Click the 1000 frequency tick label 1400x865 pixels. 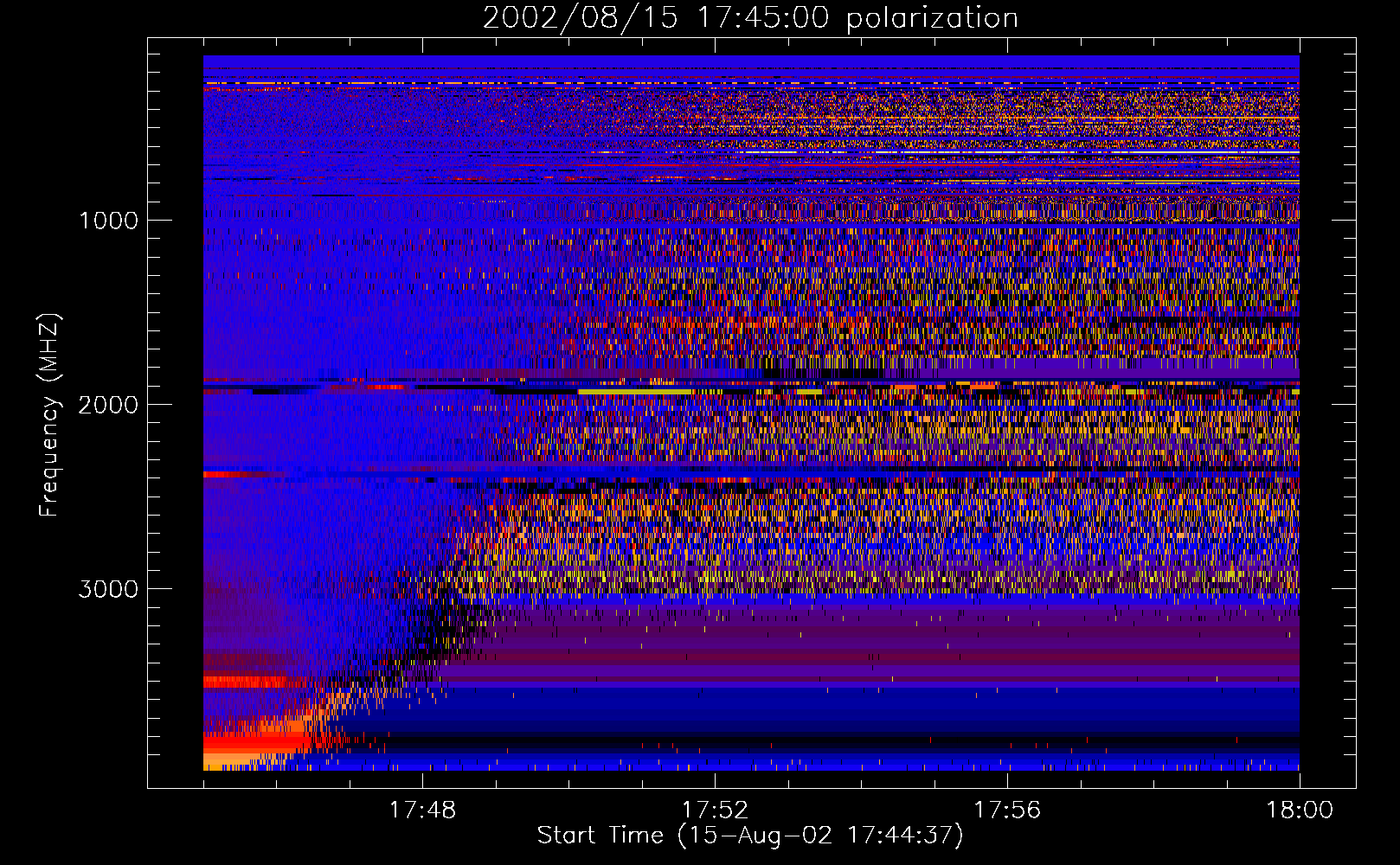pos(108,221)
